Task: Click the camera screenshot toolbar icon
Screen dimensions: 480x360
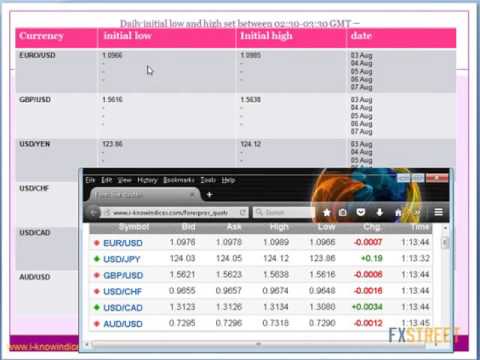Action: point(343,212)
